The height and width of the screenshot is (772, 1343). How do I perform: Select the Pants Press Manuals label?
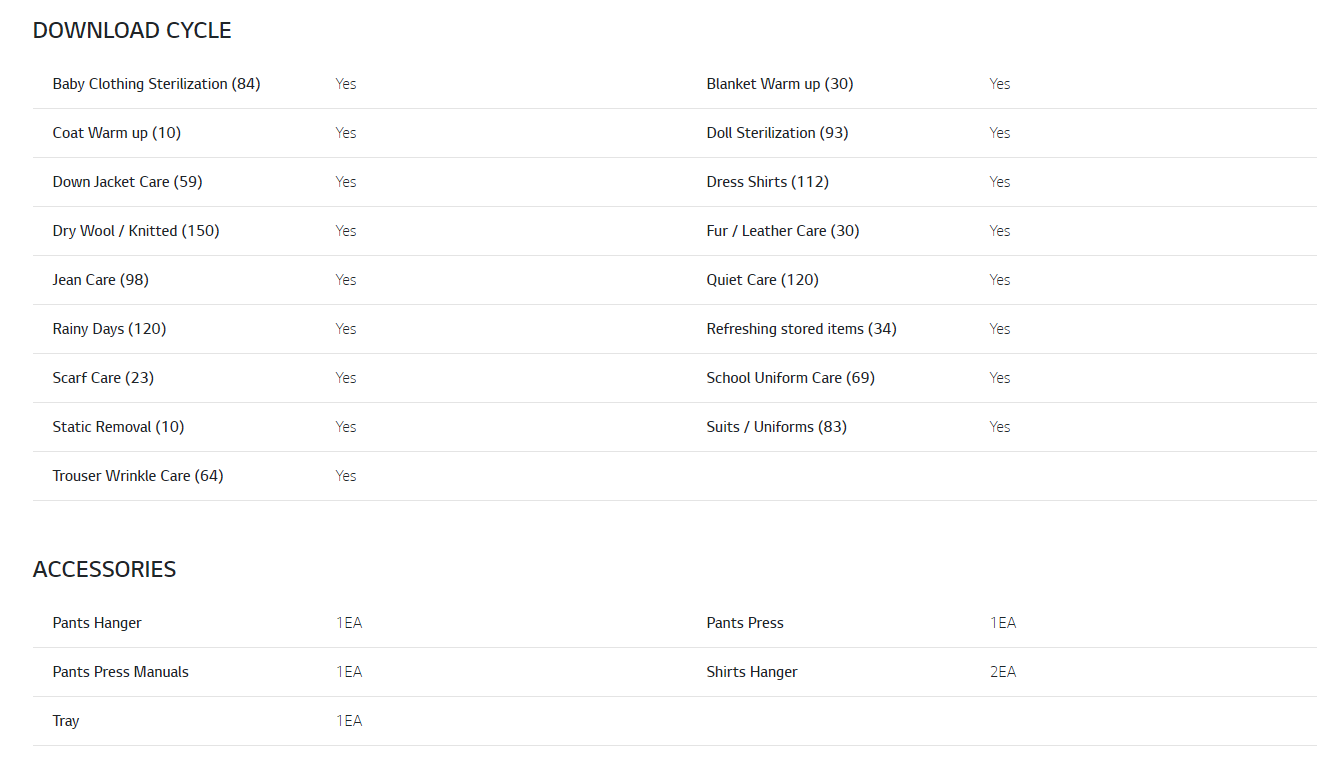pyautogui.click(x=120, y=672)
